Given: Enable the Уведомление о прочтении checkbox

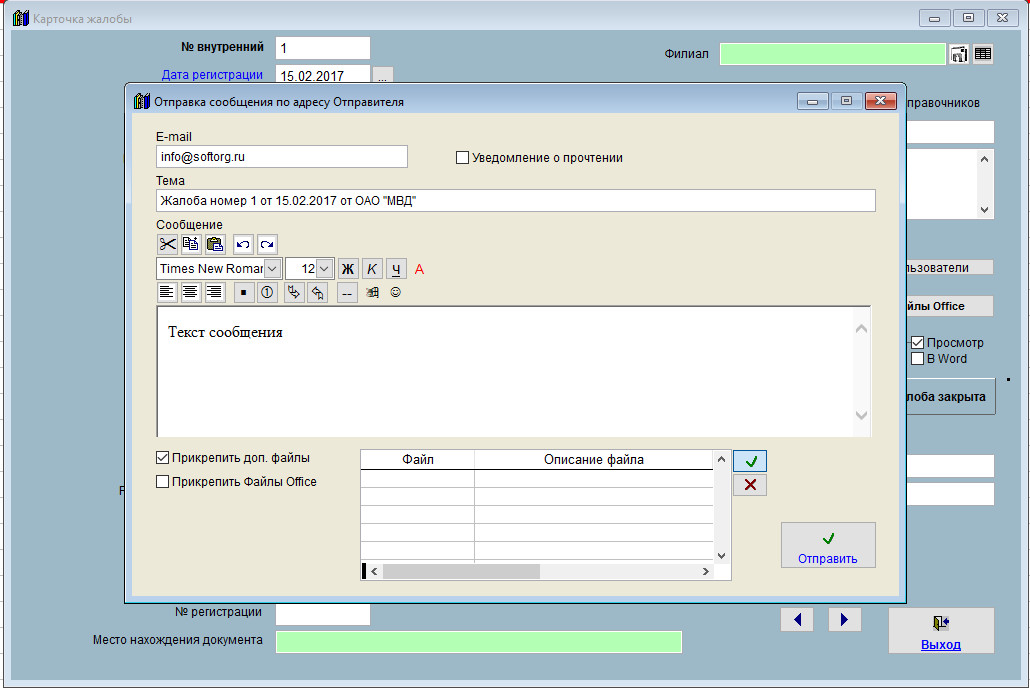Looking at the screenshot, I should [x=462, y=157].
